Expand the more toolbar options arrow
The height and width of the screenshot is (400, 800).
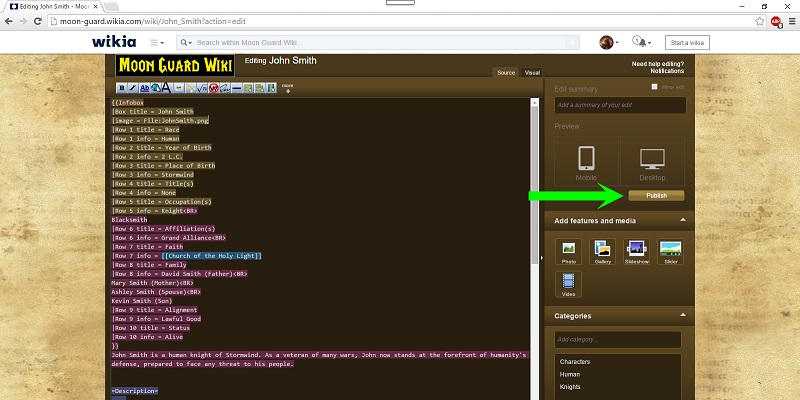click(x=288, y=88)
